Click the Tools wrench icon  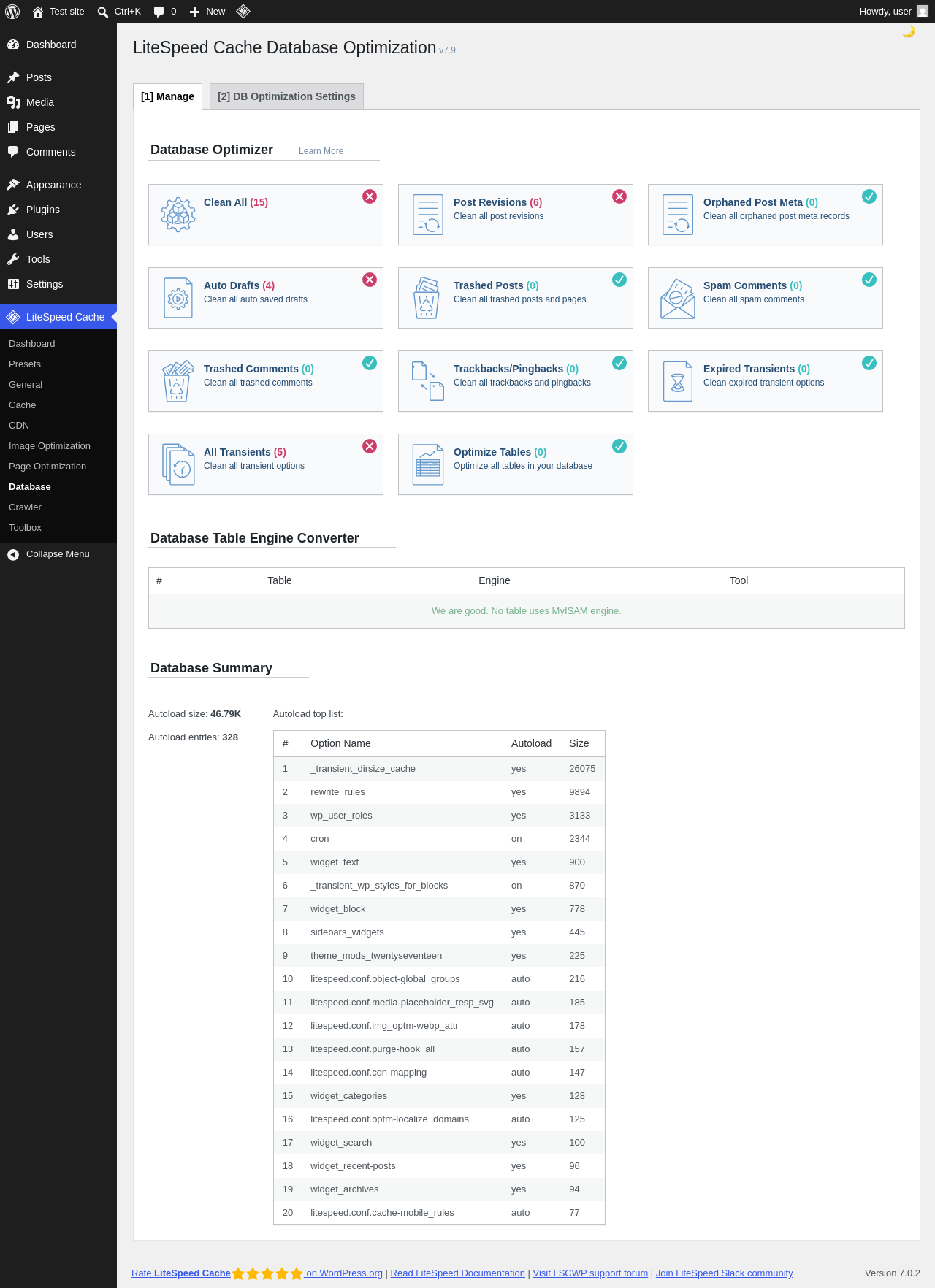[13, 259]
